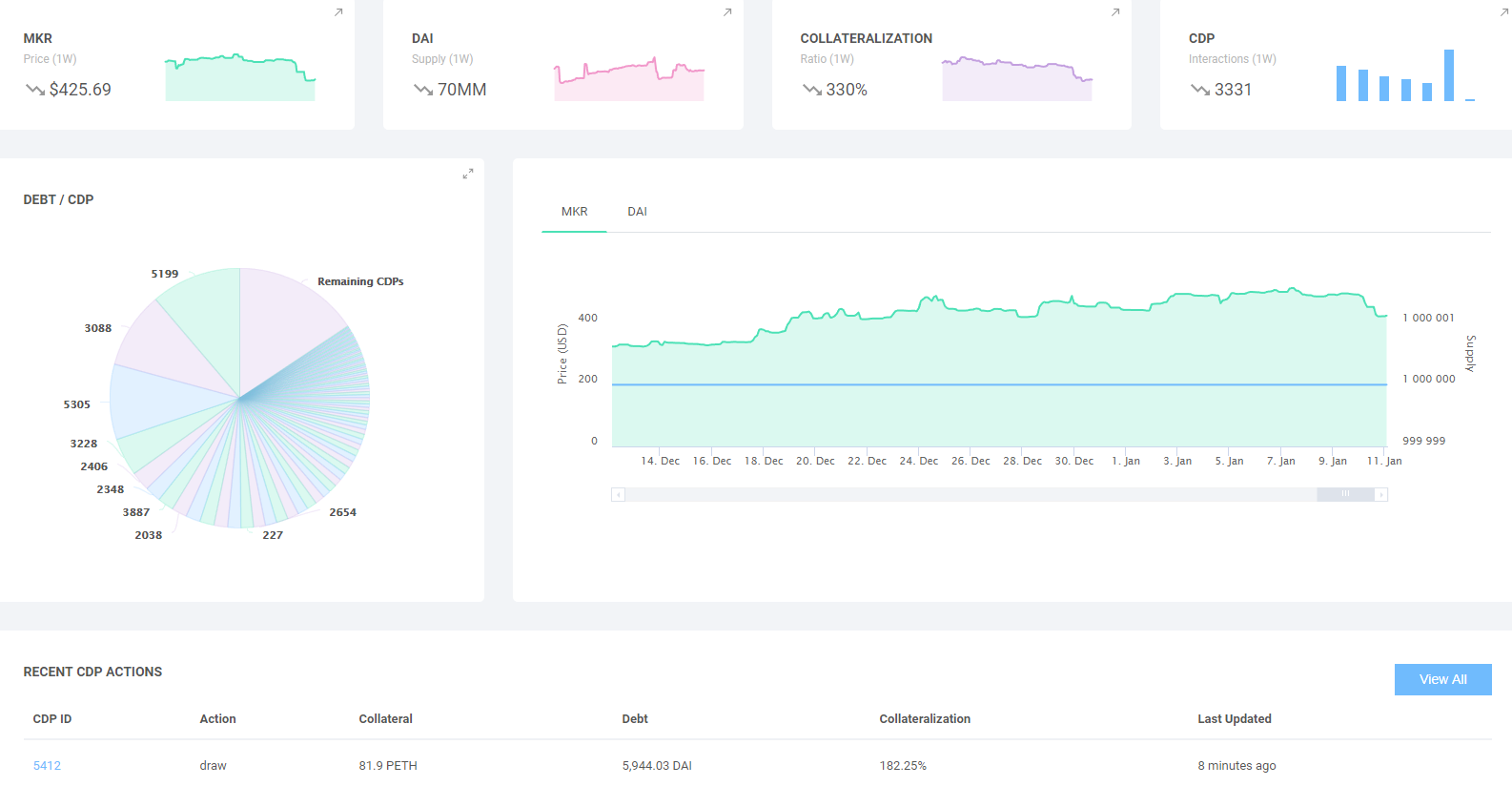
Task: Click the '1. Jan' x-axis label
Action: (x=1126, y=461)
